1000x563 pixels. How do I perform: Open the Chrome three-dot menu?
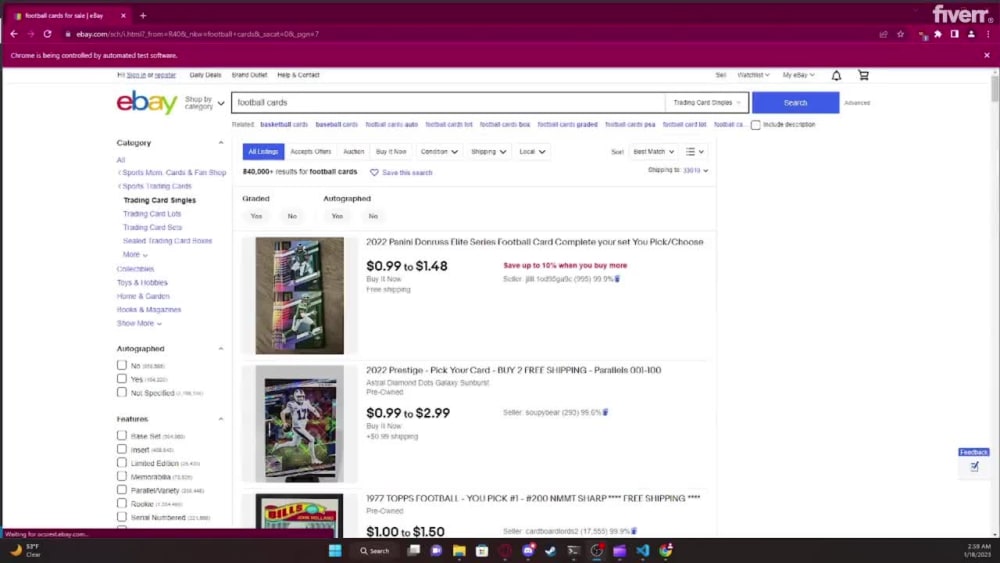click(x=988, y=34)
